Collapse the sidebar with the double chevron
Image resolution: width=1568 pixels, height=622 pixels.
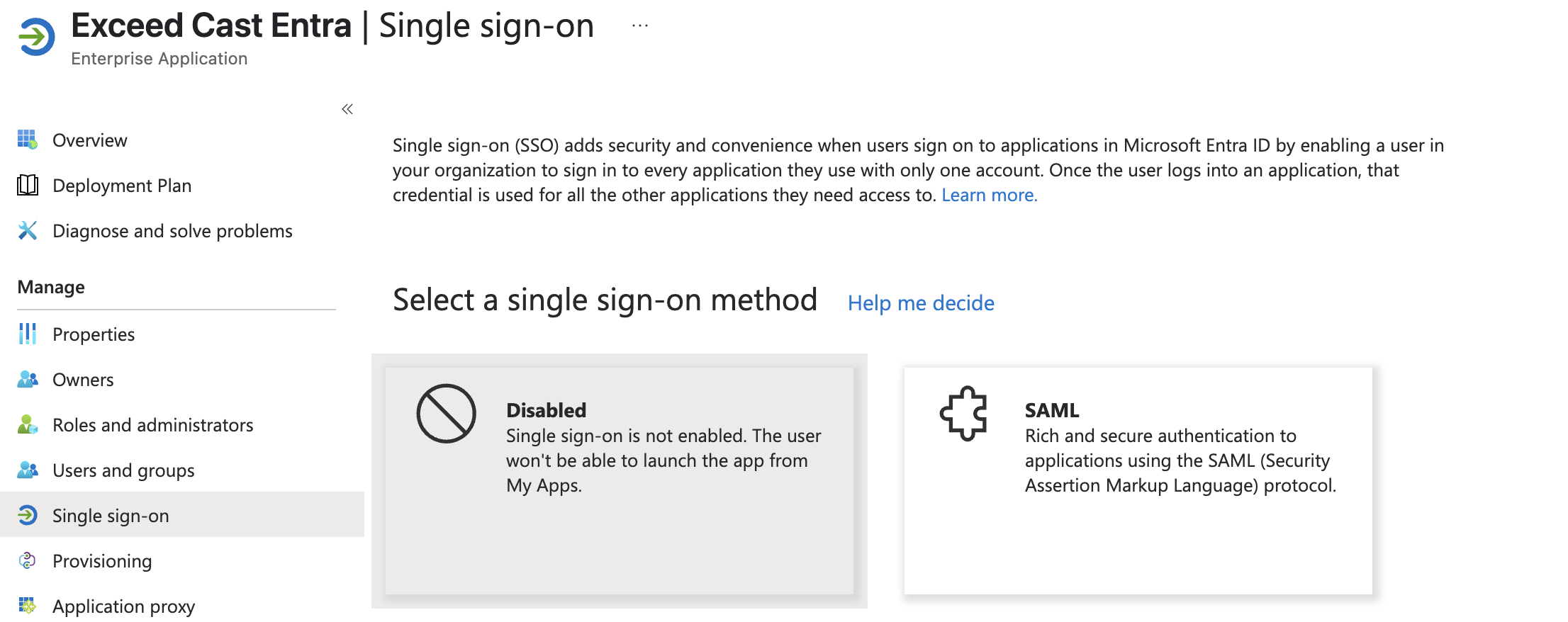[347, 109]
